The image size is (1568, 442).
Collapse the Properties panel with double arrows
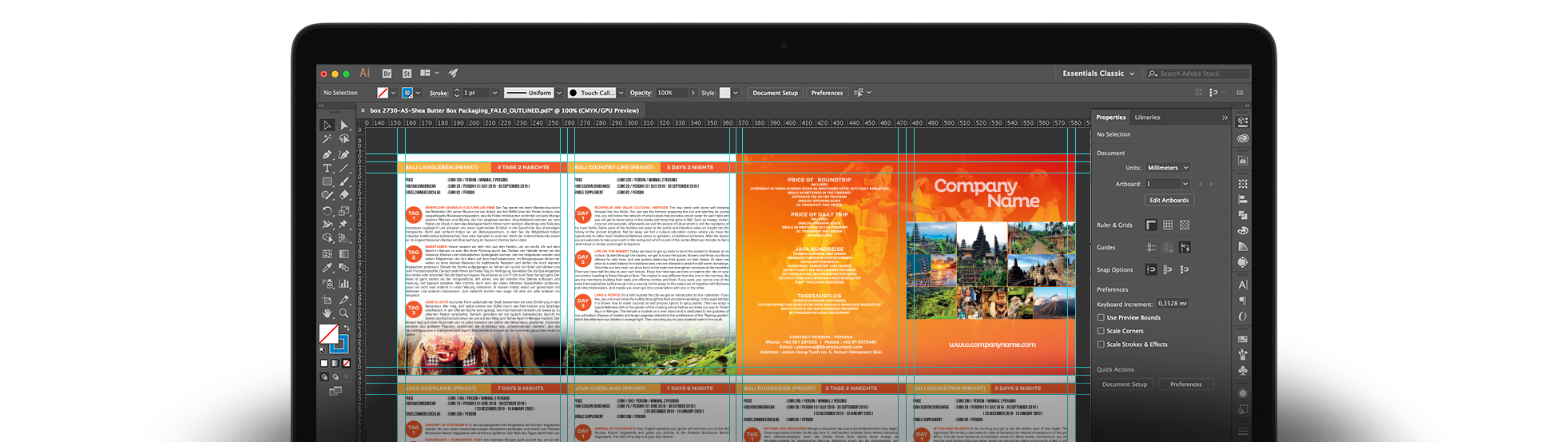(x=1225, y=117)
